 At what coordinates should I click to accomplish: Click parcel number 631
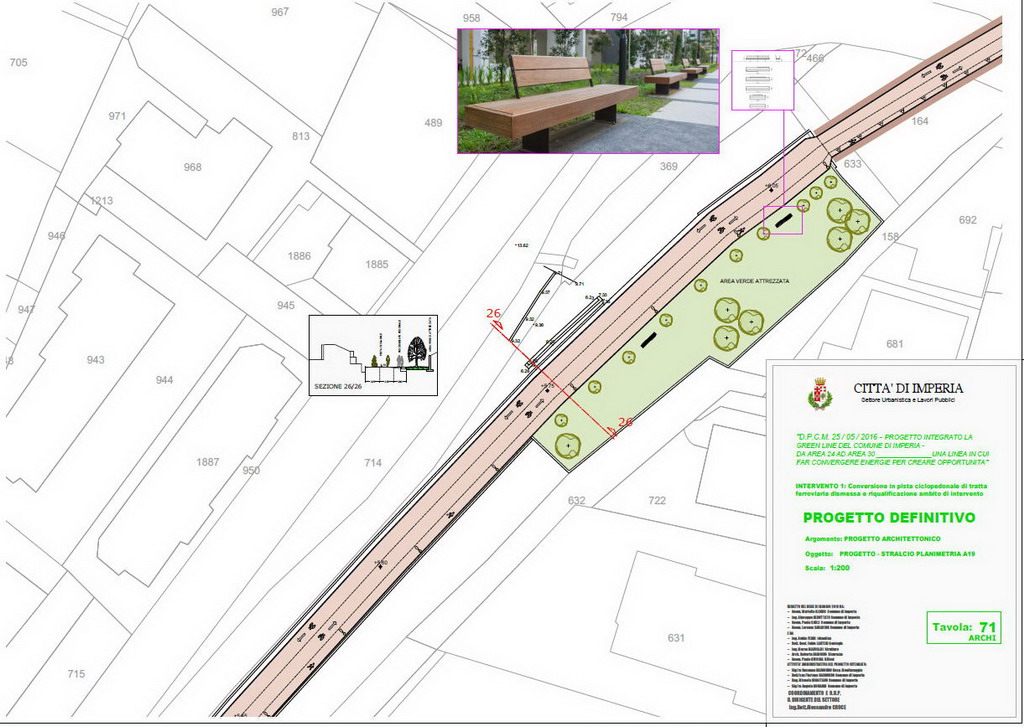pos(676,638)
